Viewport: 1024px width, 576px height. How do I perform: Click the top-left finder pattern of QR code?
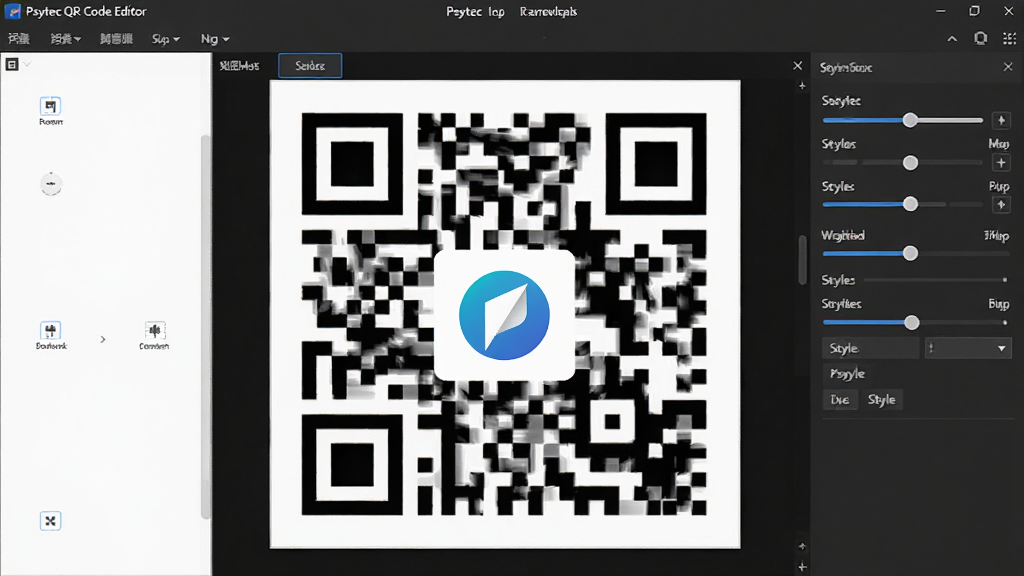(x=353, y=164)
